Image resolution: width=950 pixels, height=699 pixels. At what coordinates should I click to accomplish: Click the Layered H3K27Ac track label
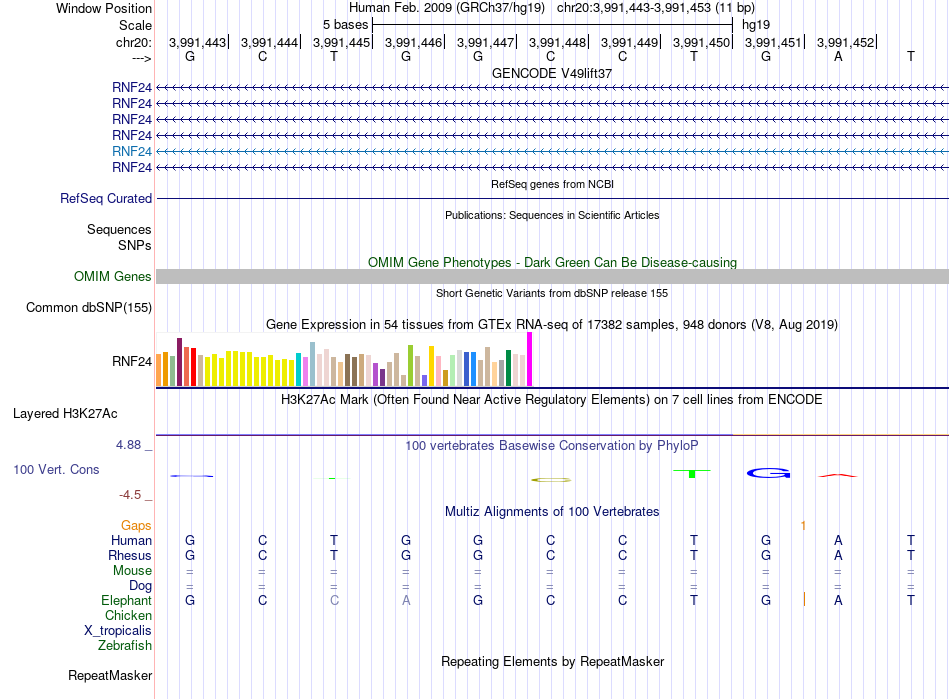pos(65,414)
